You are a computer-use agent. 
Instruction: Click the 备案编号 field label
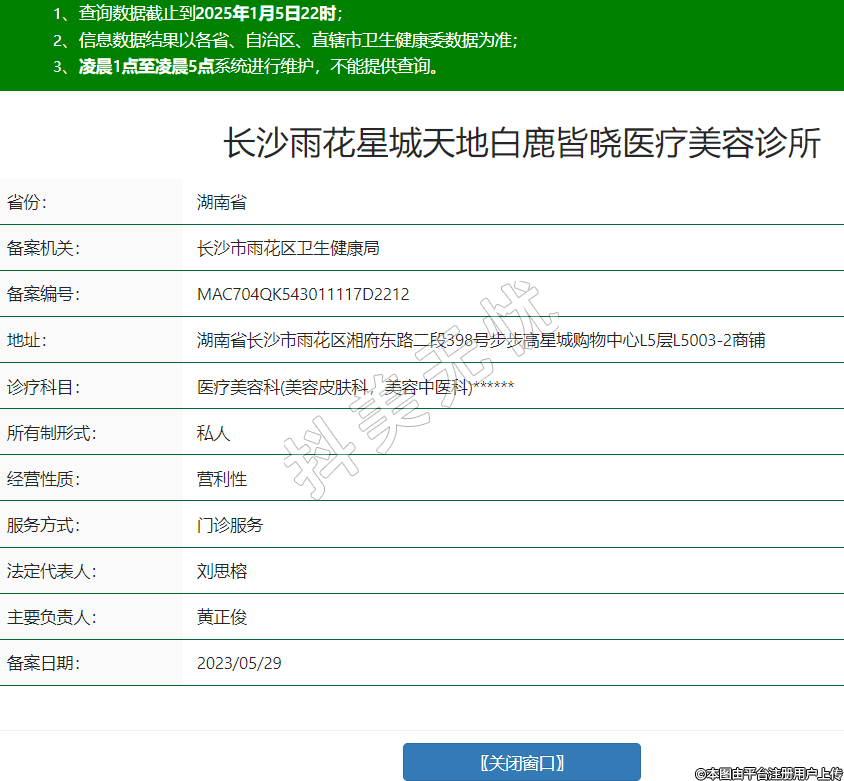tap(43, 294)
